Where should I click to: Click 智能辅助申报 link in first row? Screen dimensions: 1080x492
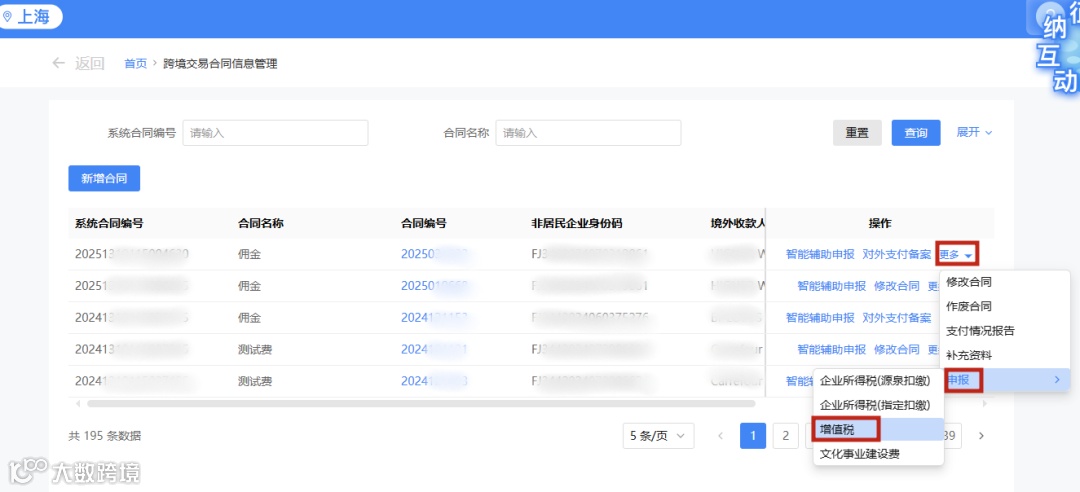point(820,254)
